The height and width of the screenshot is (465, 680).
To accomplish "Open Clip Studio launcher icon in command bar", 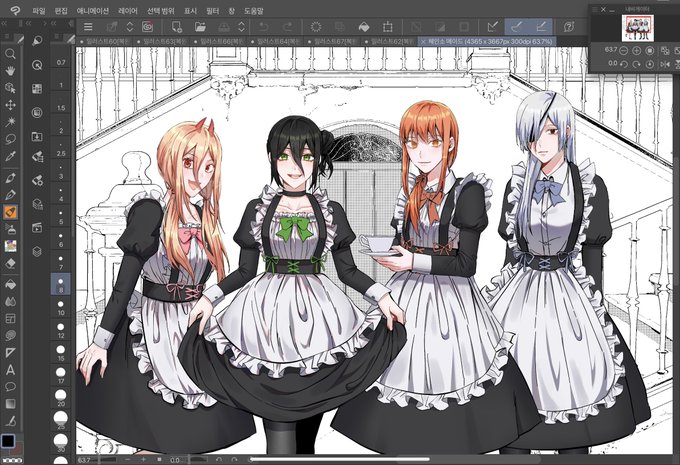I will (x=148, y=27).
